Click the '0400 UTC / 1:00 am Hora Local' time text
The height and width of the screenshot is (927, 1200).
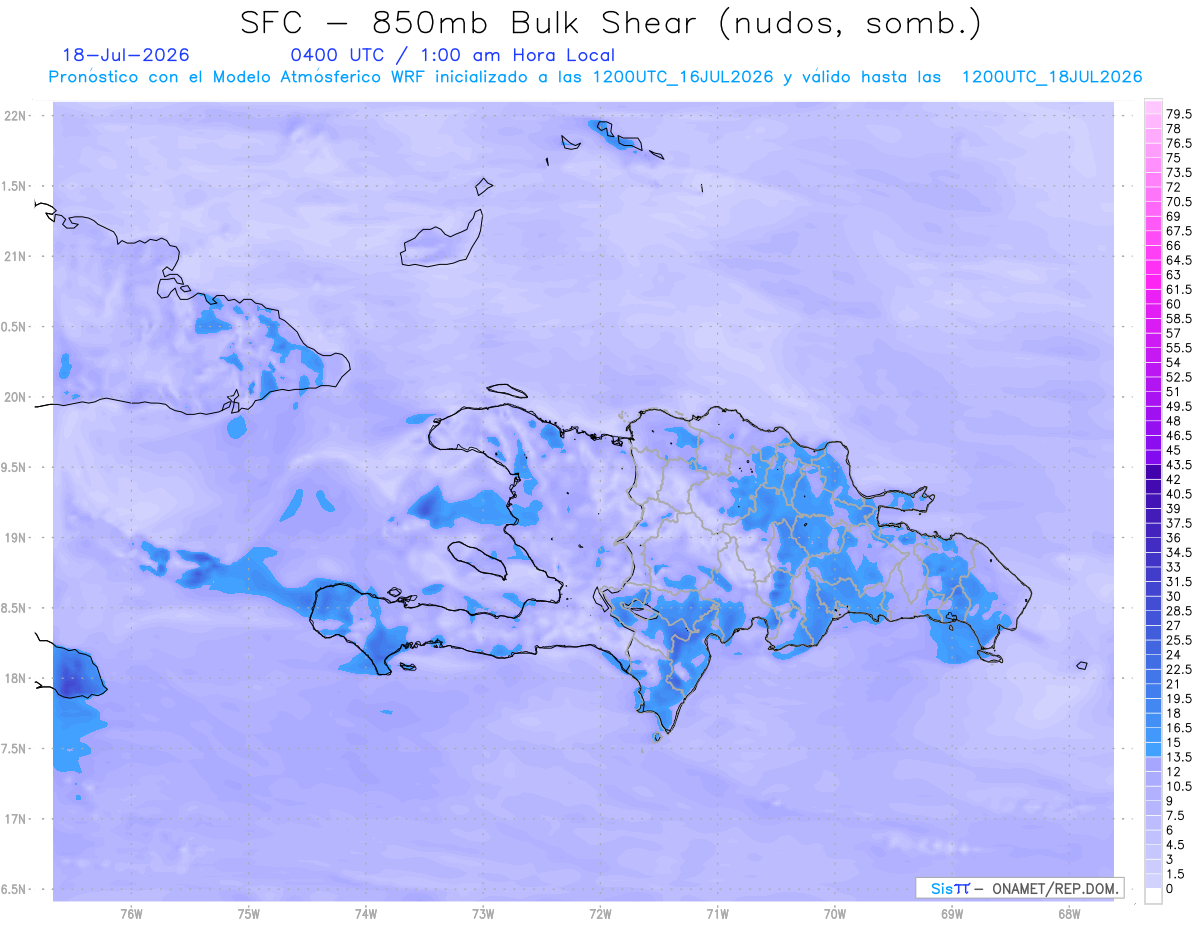pyautogui.click(x=452, y=55)
